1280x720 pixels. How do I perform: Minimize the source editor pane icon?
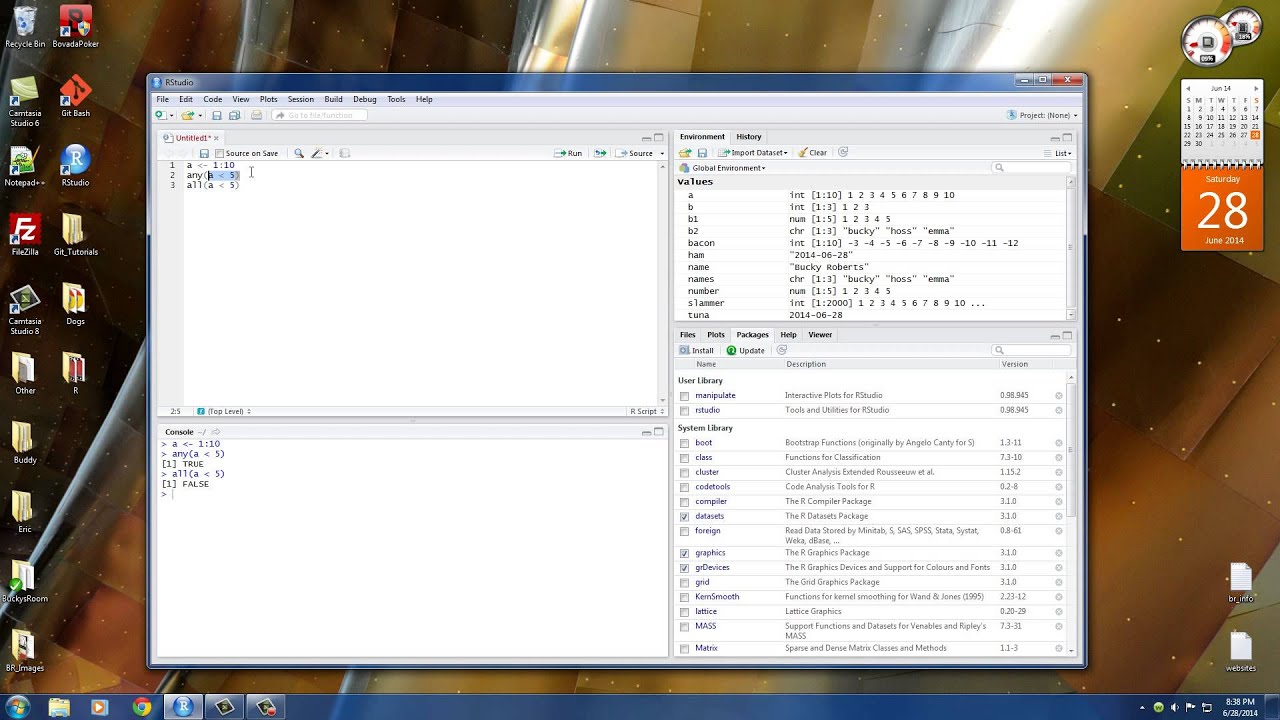[646, 138]
